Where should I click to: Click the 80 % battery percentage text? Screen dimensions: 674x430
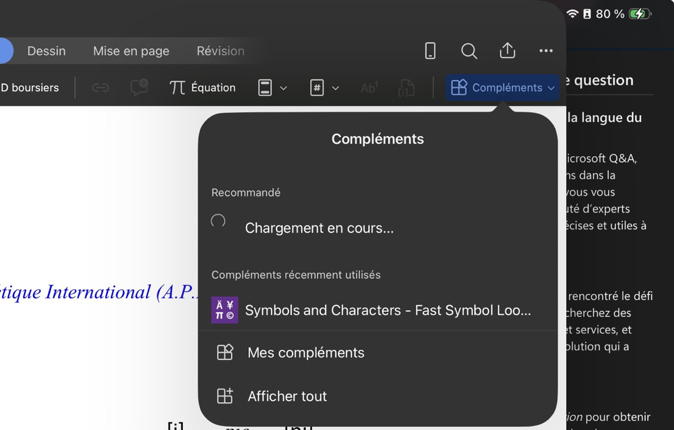pyautogui.click(x=610, y=14)
